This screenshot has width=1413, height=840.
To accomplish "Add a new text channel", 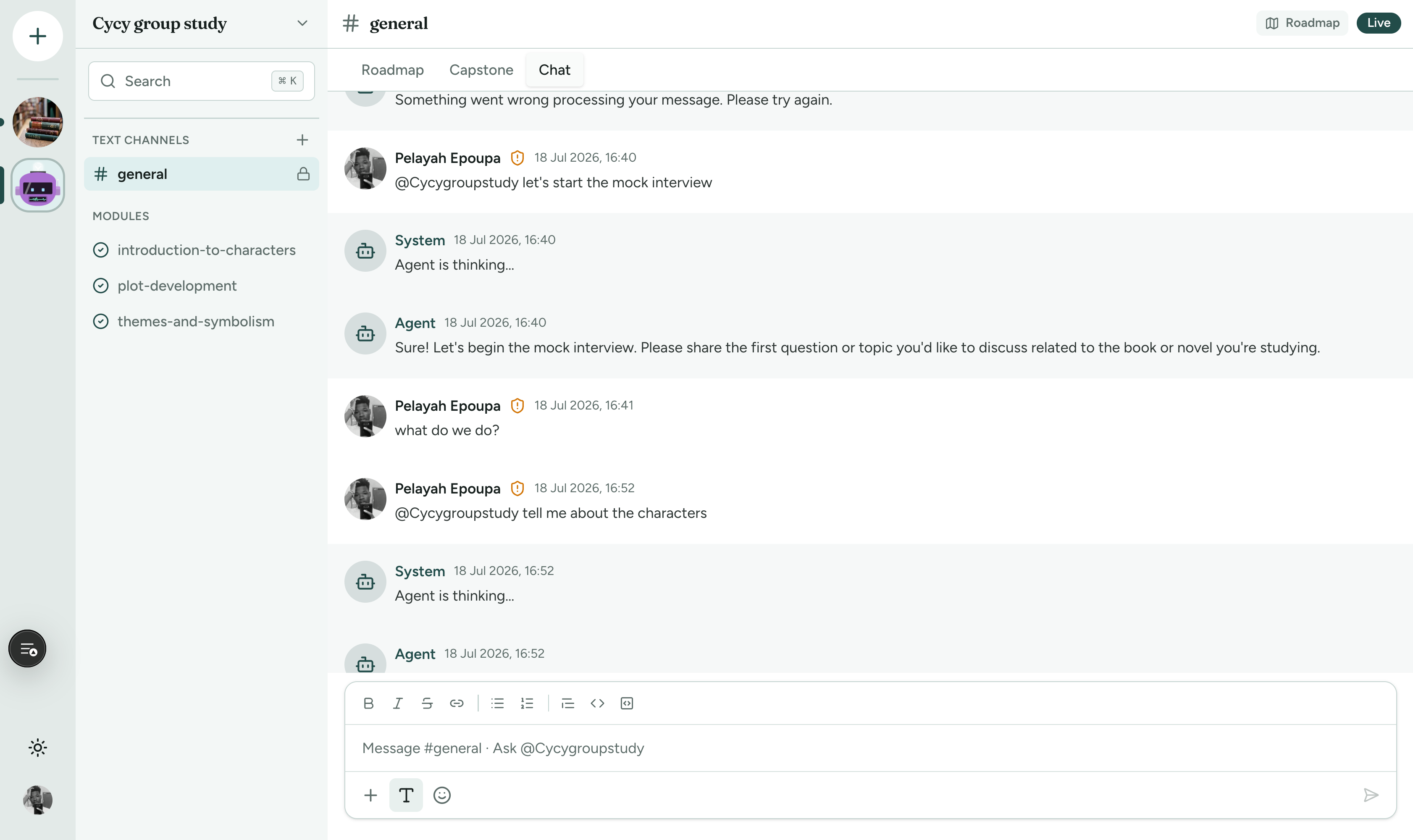I will (x=302, y=140).
